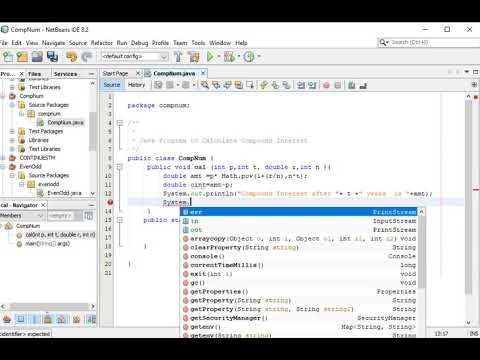Open the Refactor menu
The height and width of the screenshot is (360, 480).
point(102,43)
